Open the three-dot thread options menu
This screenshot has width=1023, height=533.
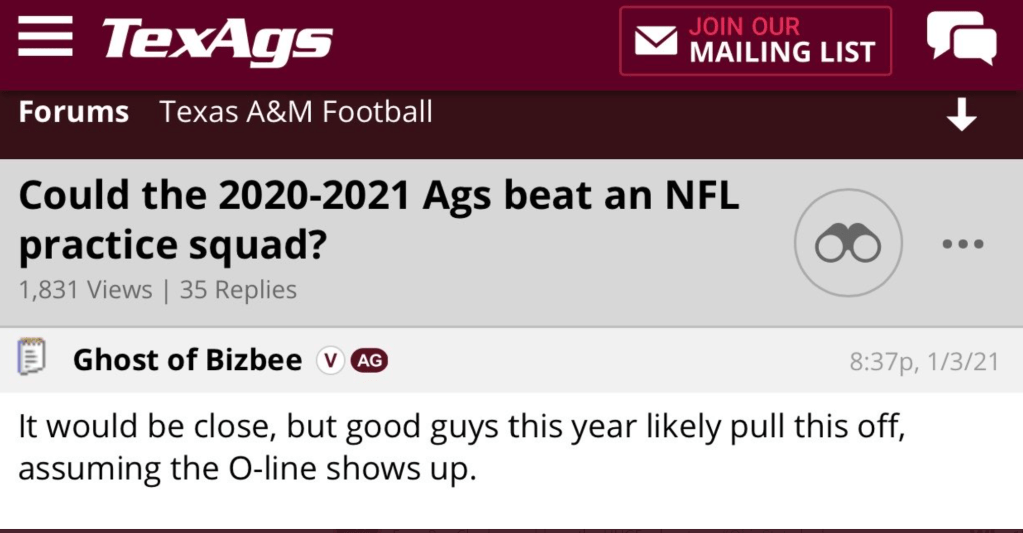click(x=964, y=243)
